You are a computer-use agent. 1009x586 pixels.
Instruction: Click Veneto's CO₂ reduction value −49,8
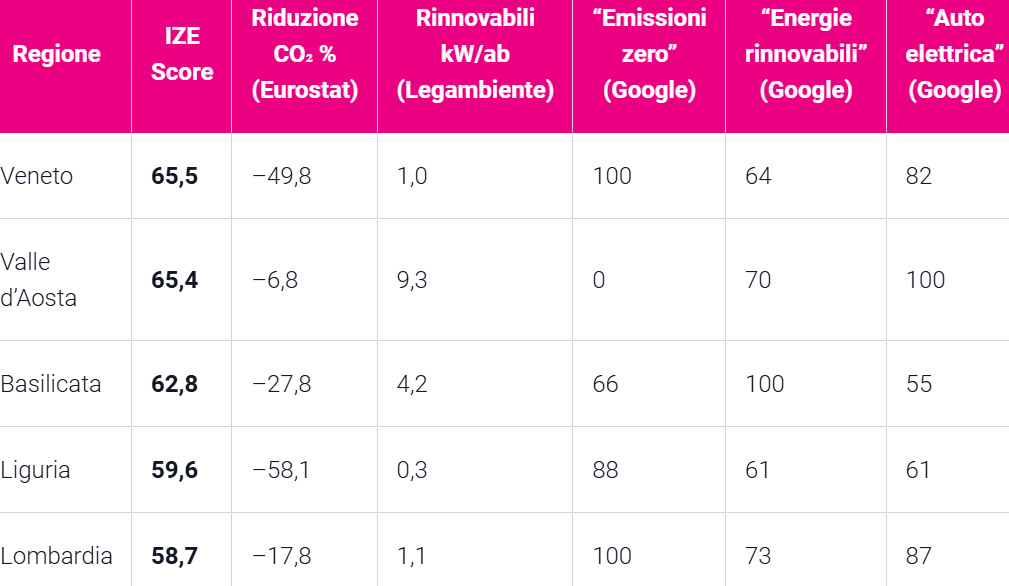pyautogui.click(x=282, y=176)
